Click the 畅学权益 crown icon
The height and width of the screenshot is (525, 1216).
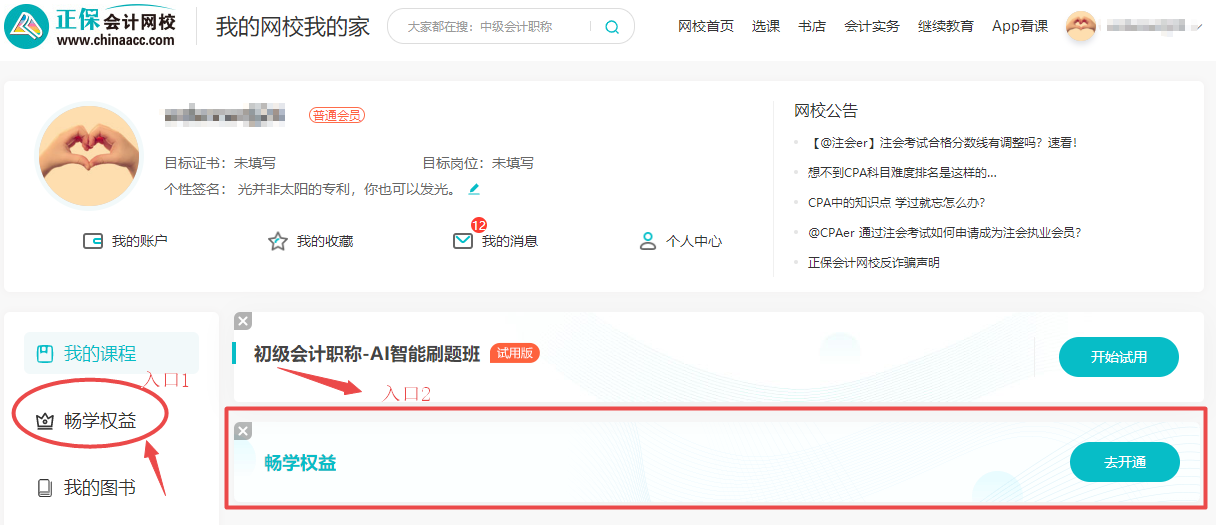[44, 421]
